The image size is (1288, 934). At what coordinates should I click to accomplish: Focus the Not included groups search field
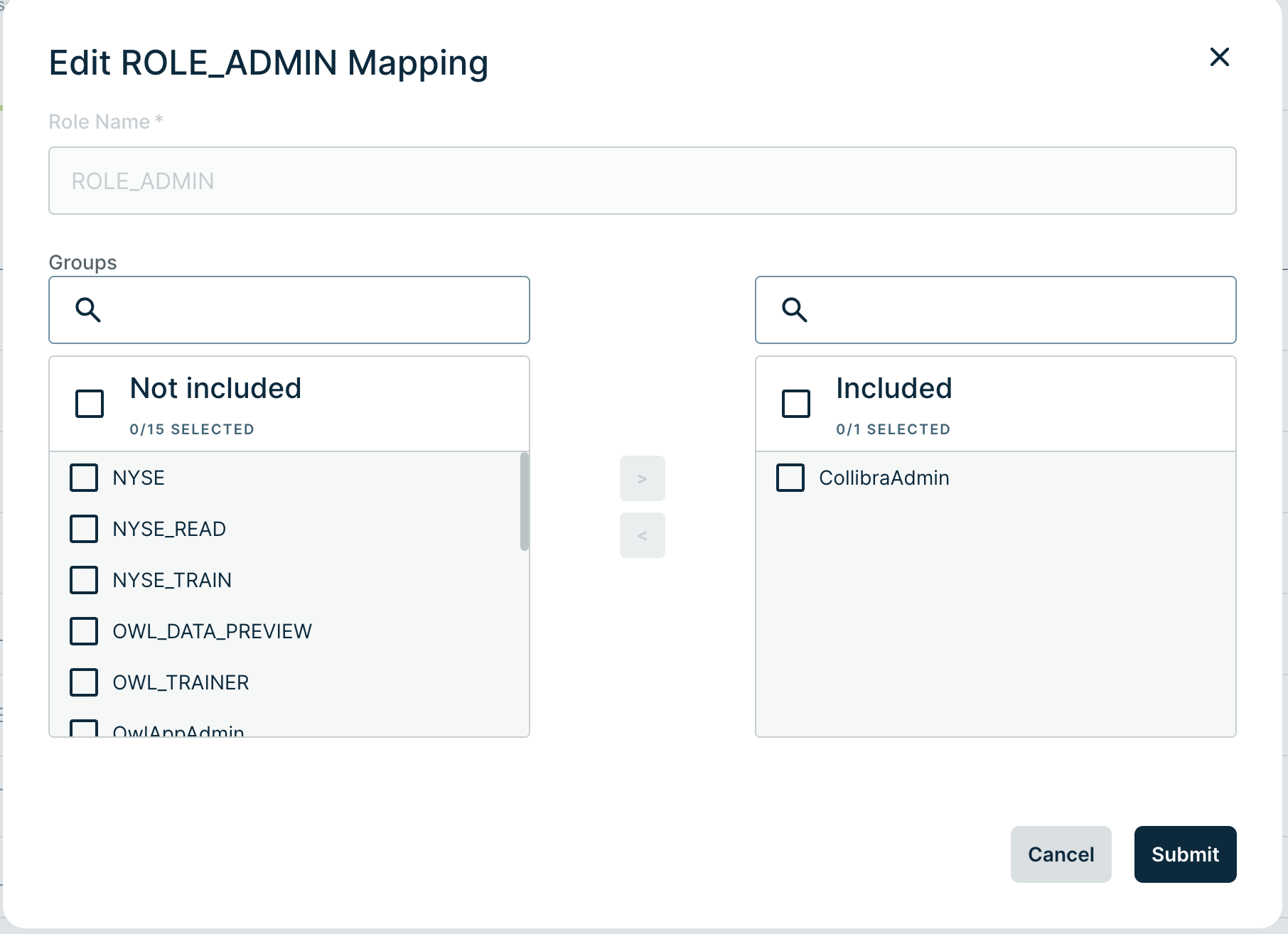313,310
